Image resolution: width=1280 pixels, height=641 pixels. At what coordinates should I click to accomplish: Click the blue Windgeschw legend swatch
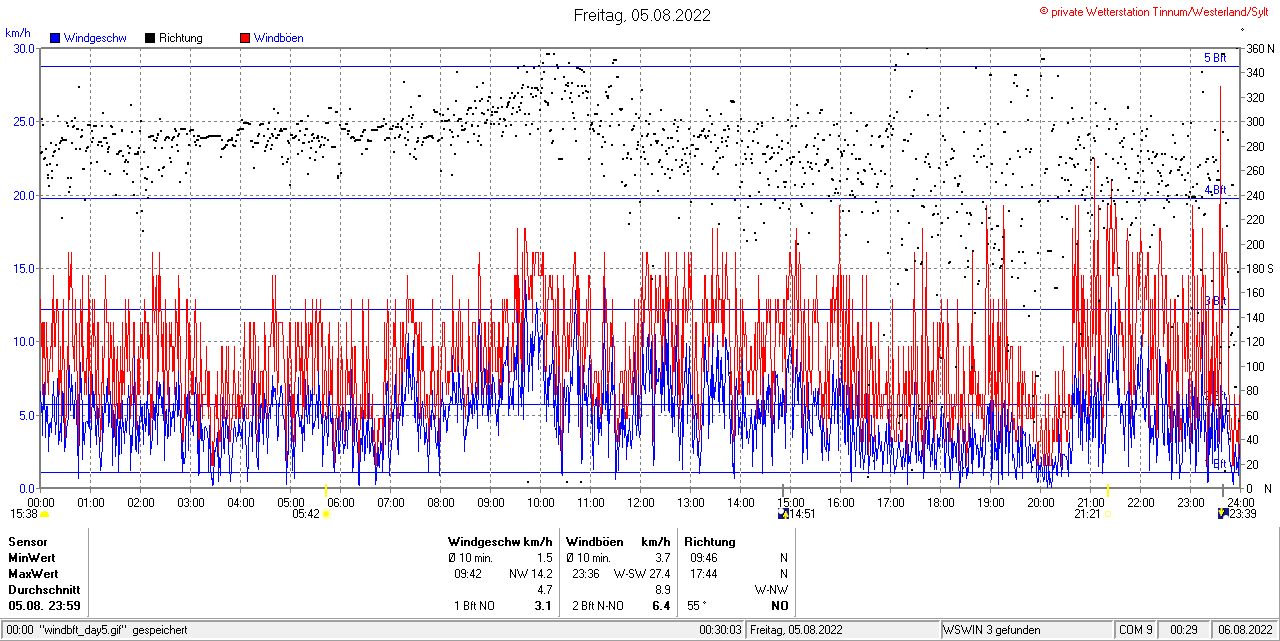(55, 38)
